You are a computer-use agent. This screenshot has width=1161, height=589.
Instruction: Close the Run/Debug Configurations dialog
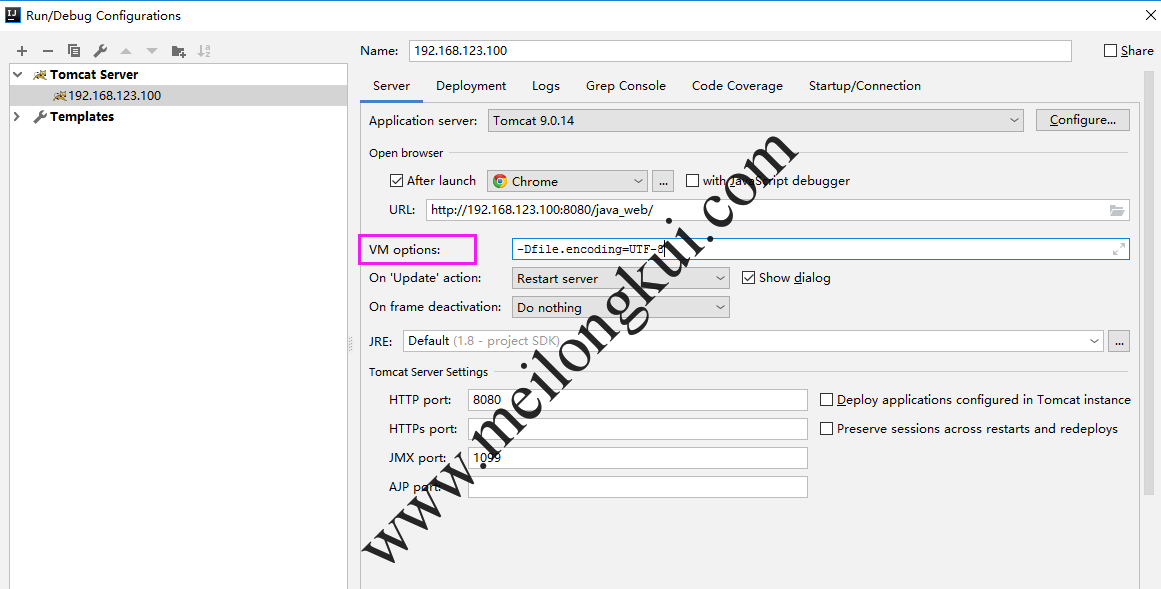[1150, 15]
